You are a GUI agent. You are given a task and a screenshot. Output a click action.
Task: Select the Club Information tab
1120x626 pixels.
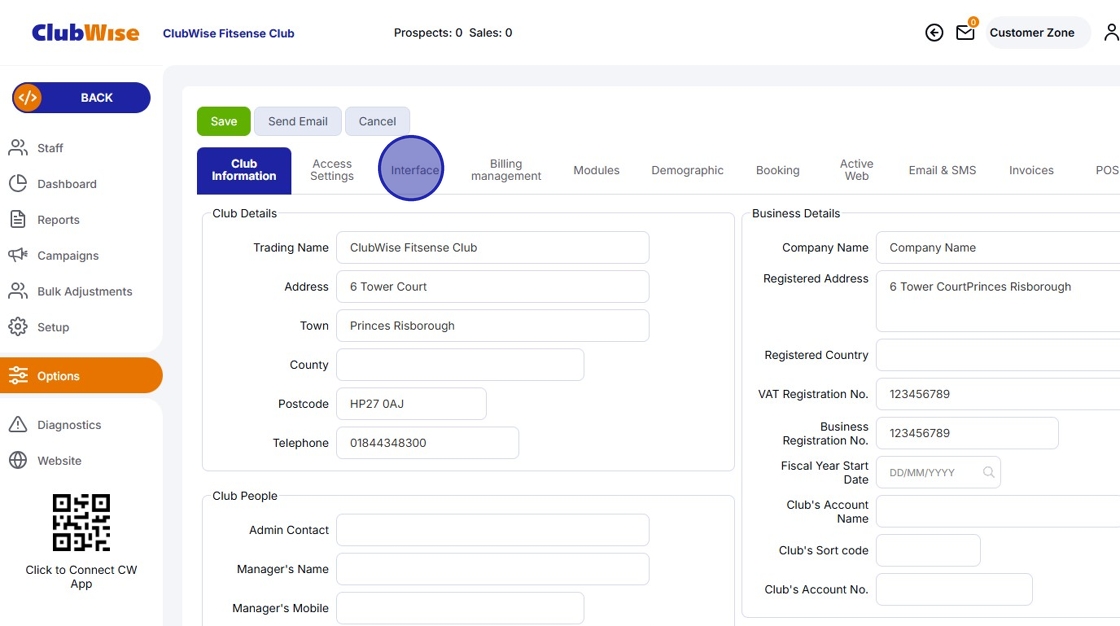coord(244,170)
